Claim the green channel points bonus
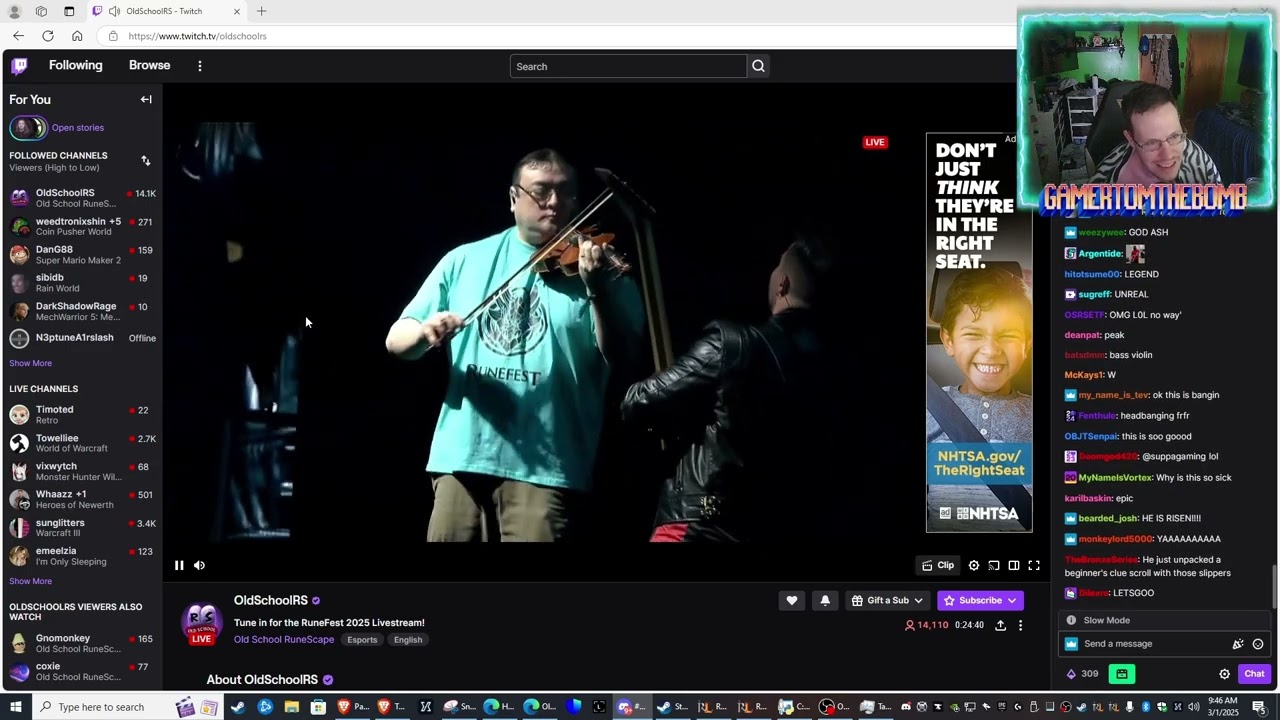 (1122, 674)
